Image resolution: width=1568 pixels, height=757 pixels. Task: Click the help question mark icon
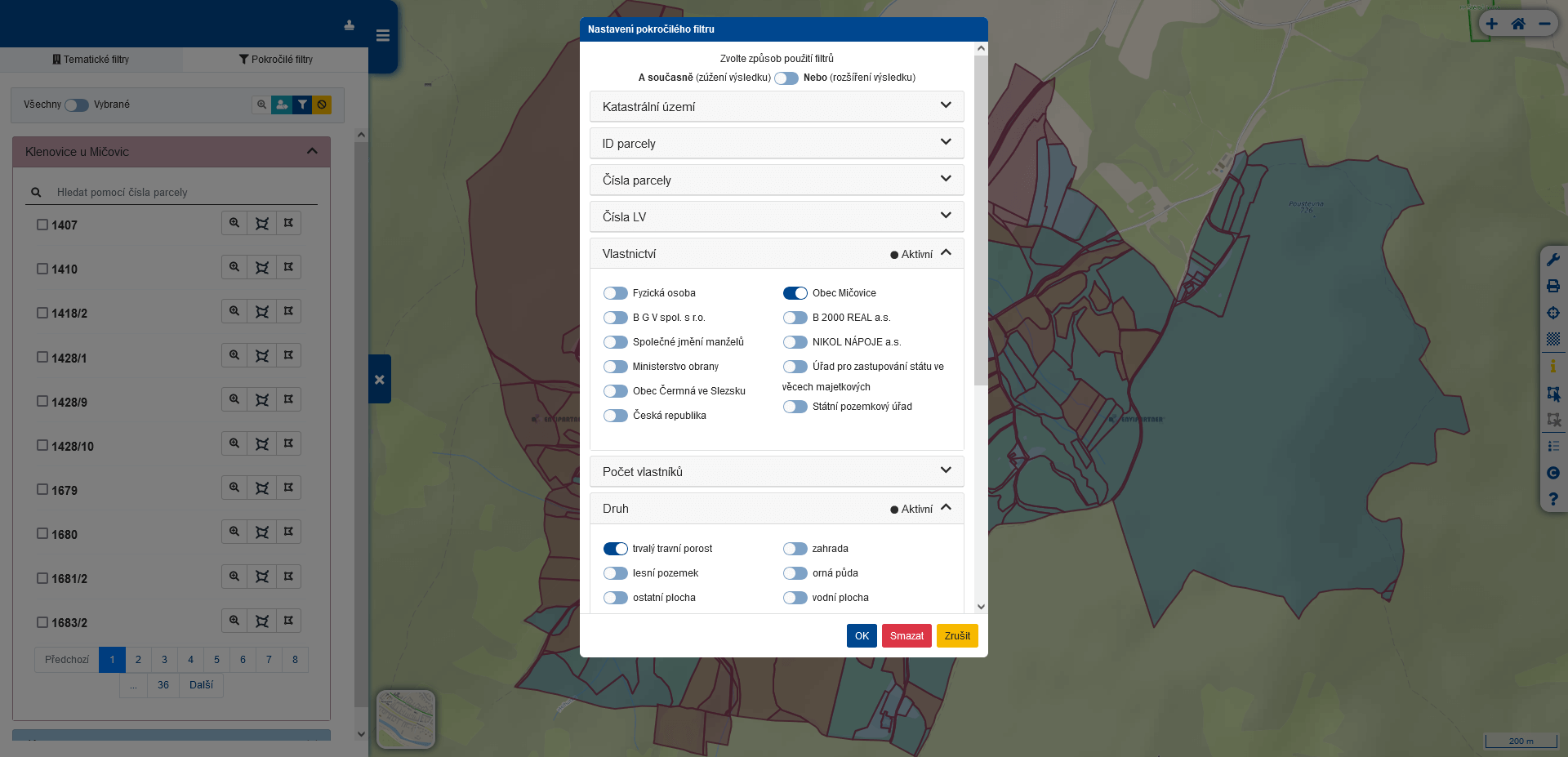coord(1553,498)
